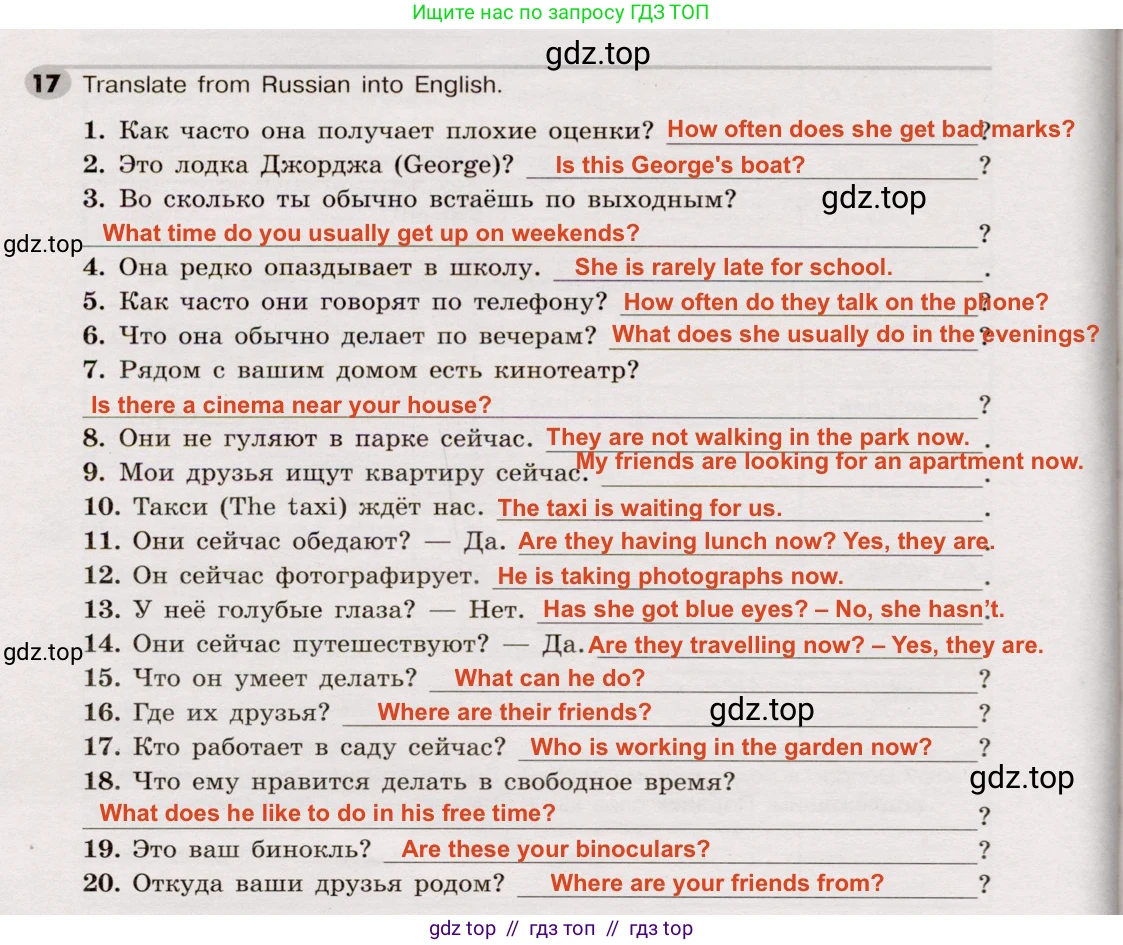Image resolution: width=1123 pixels, height=945 pixels.
Task: Select the answer Where are their friends
Action: pyautogui.click(x=513, y=712)
